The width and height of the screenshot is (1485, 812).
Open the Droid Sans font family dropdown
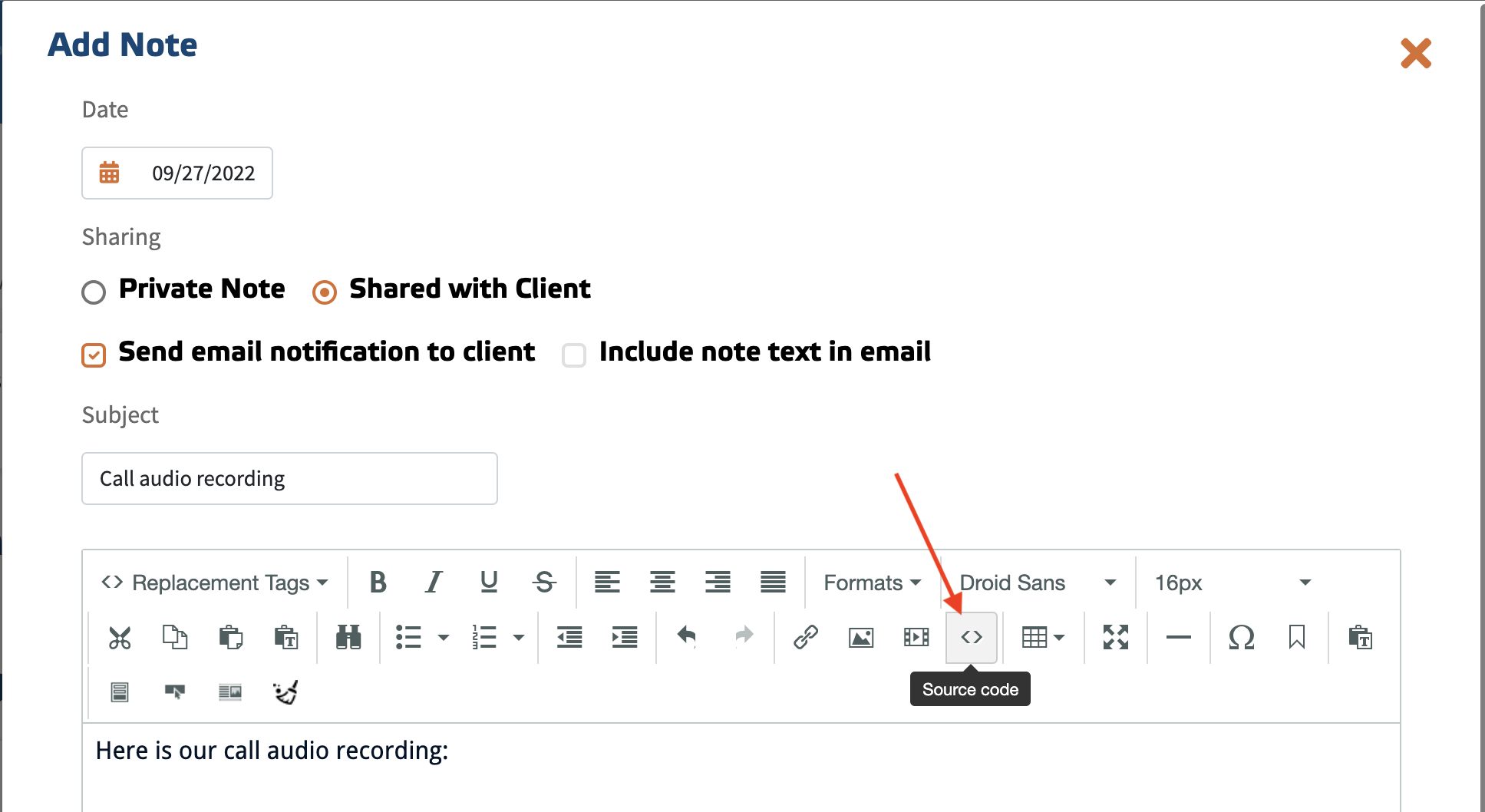click(x=1038, y=583)
